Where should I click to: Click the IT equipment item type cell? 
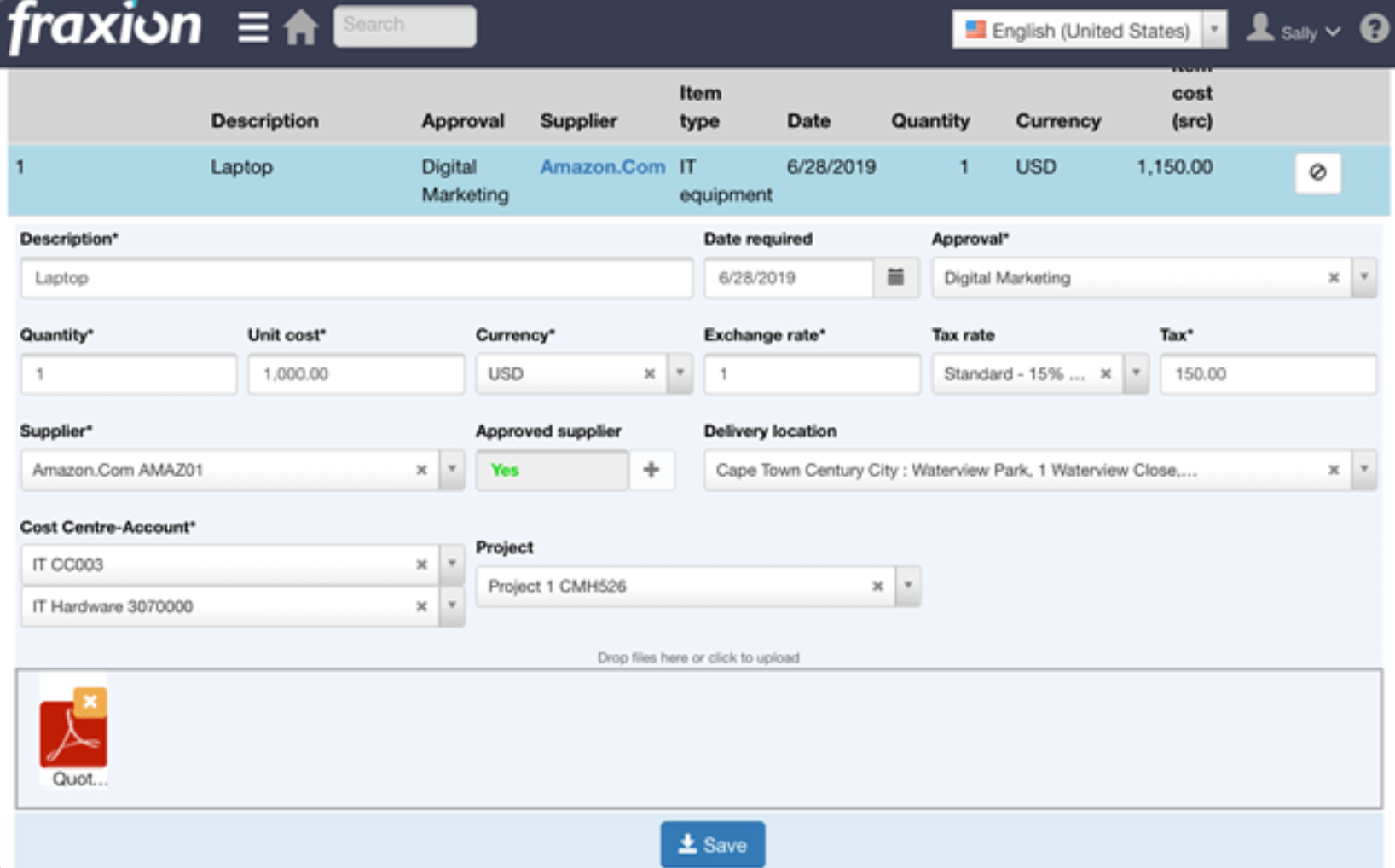[726, 181]
